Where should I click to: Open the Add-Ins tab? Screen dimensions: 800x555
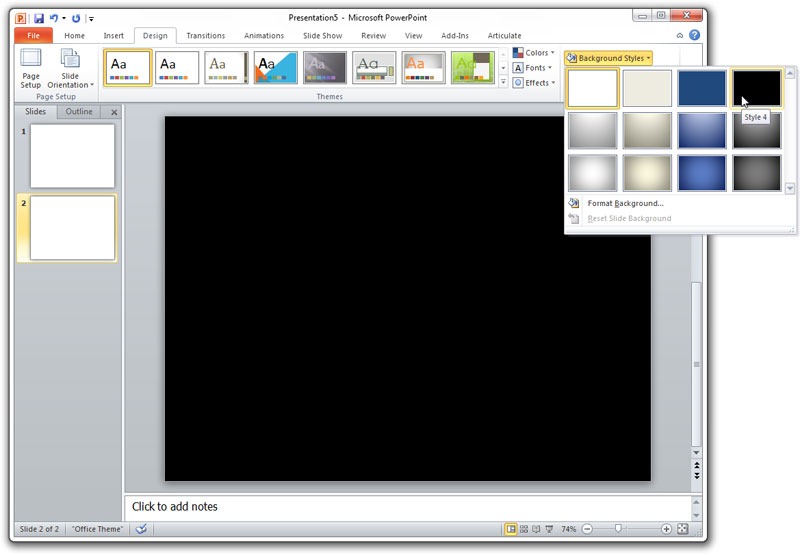tap(455, 36)
